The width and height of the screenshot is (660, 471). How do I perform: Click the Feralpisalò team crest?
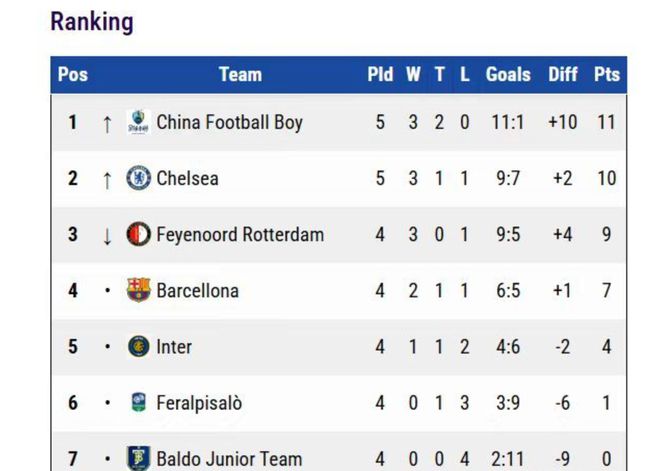(138, 403)
